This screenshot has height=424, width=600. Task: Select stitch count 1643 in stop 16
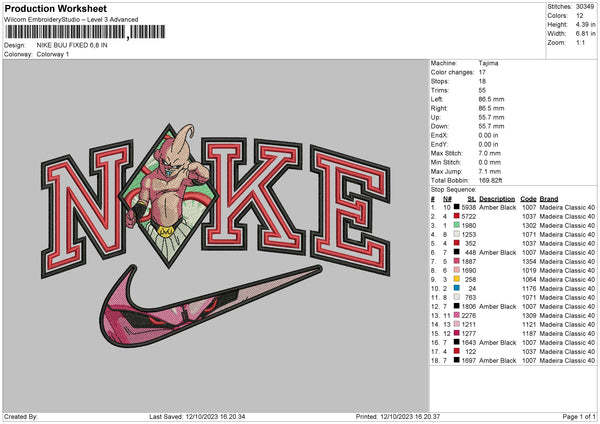point(469,342)
